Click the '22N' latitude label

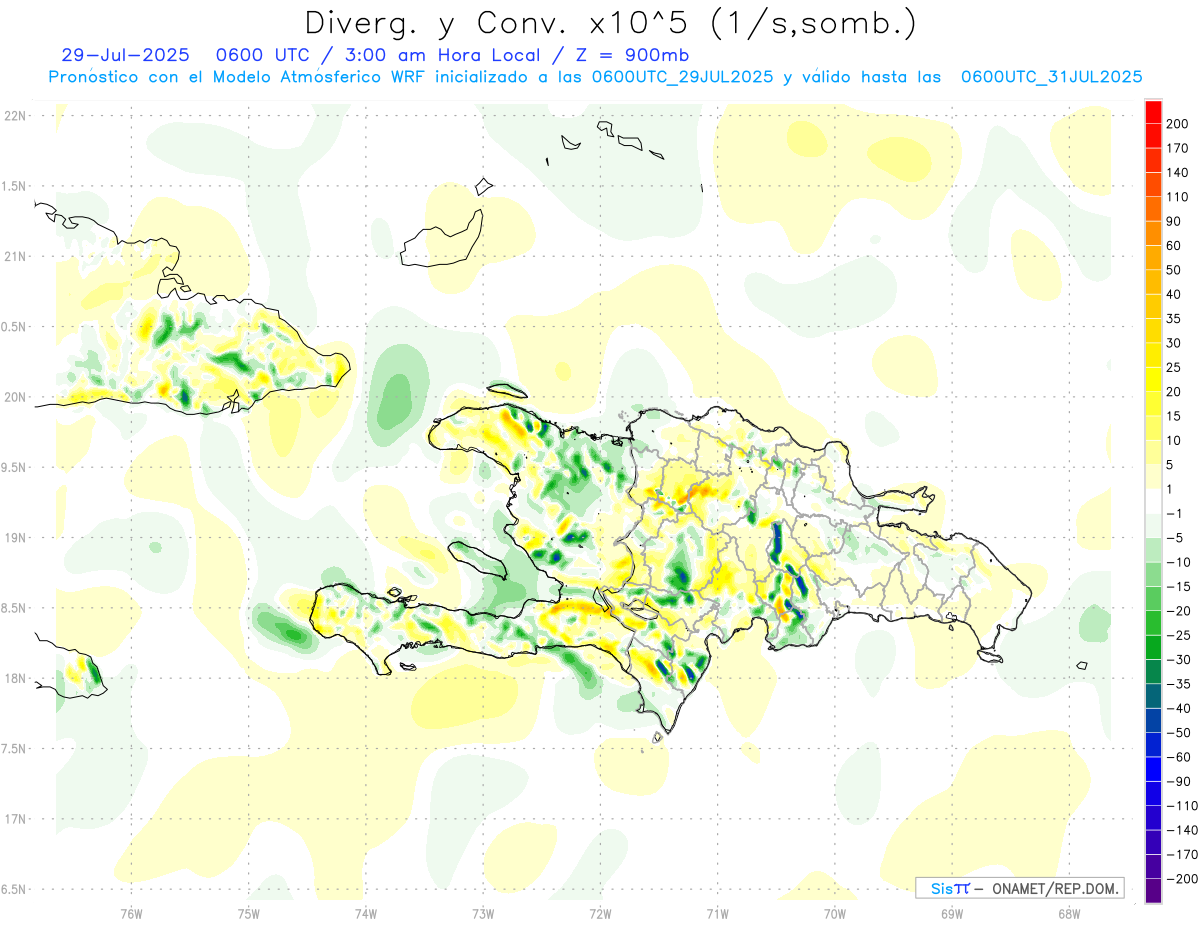(14, 116)
